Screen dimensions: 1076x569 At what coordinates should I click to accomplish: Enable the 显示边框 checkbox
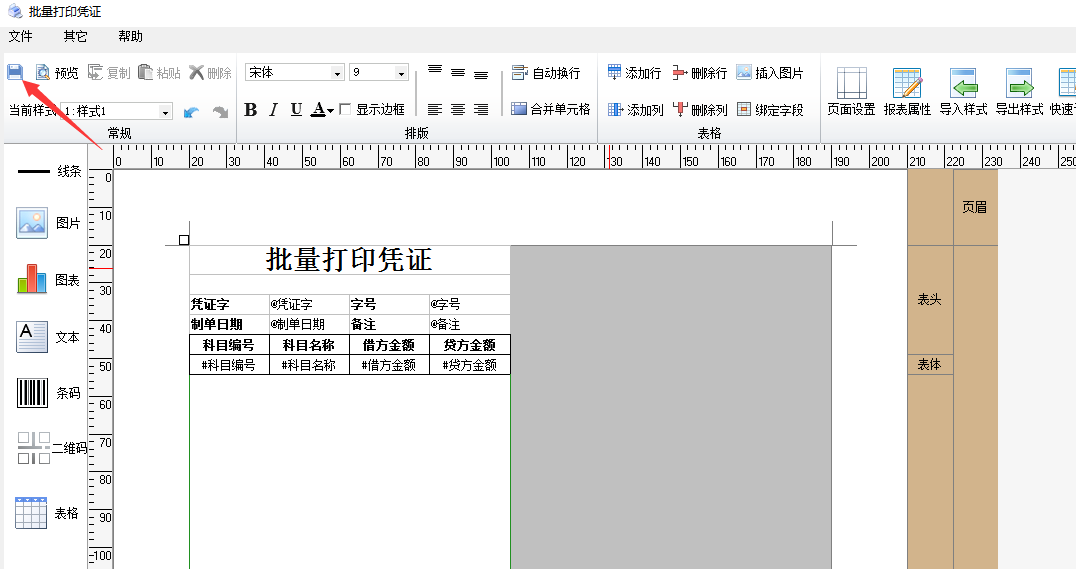pyautogui.click(x=345, y=110)
